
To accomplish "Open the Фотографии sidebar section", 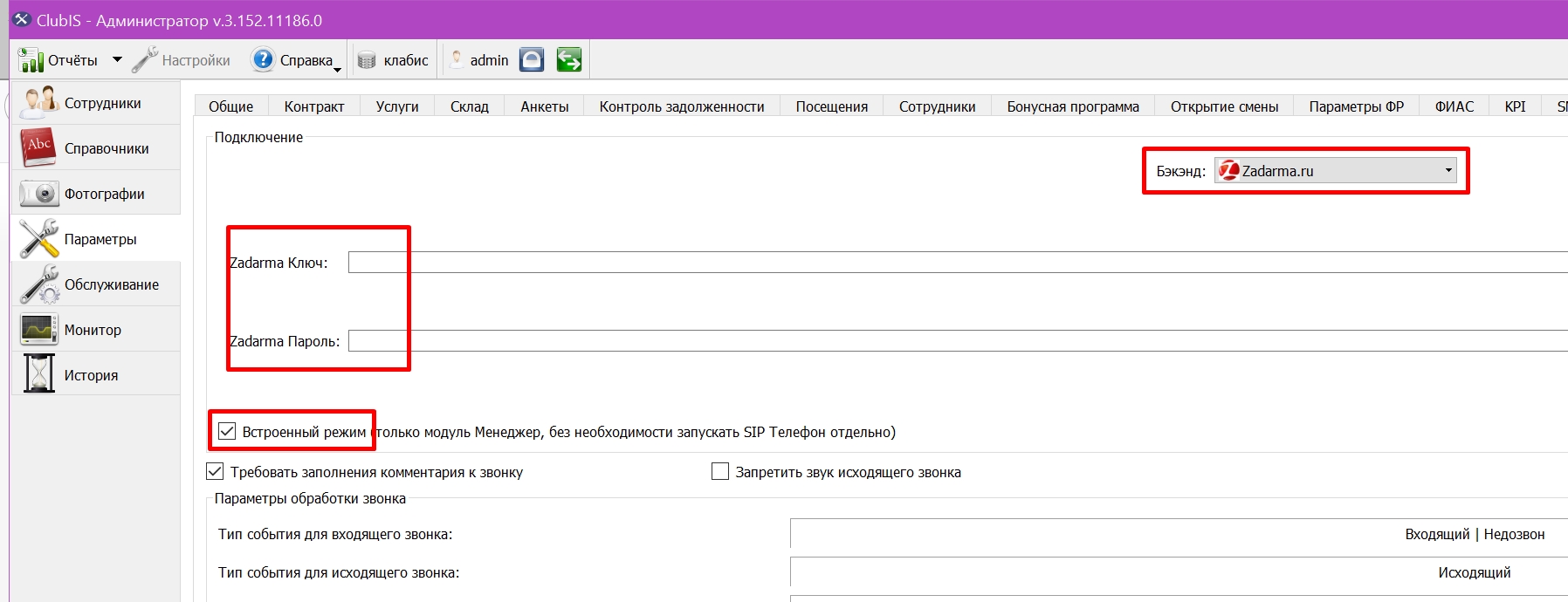I will [95, 194].
